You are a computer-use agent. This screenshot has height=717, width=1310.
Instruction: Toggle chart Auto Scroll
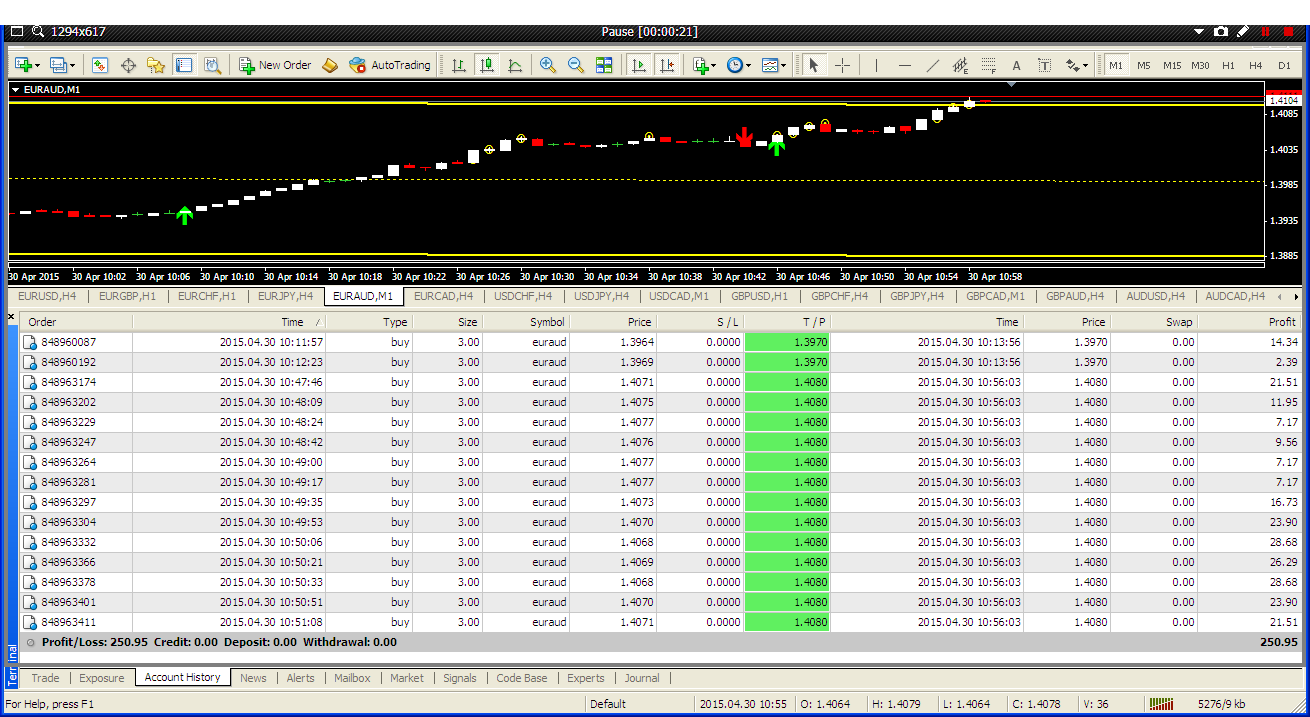(x=639, y=65)
